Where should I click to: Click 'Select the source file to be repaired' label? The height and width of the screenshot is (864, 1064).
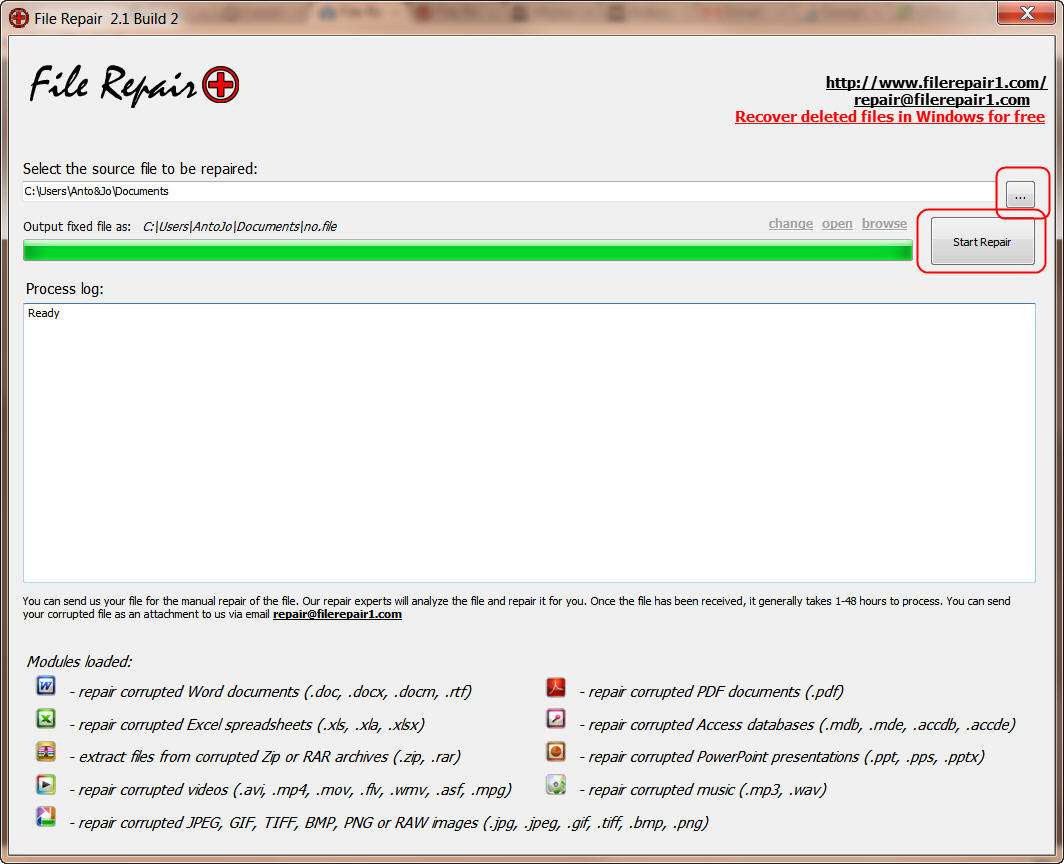tap(140, 168)
